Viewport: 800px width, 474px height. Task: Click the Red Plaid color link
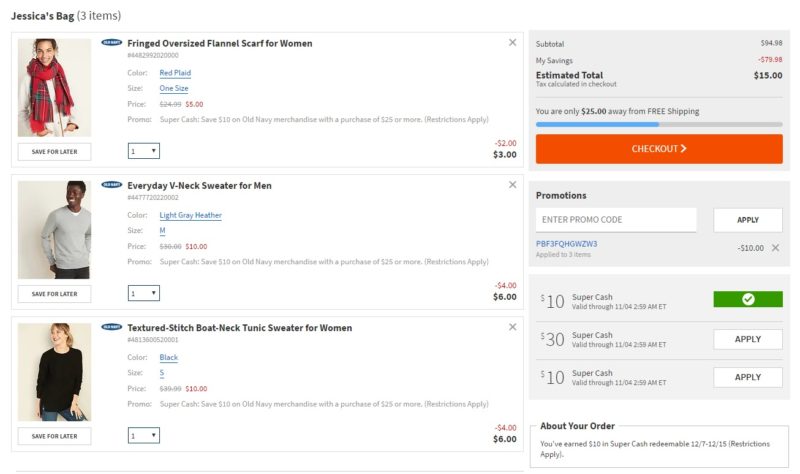[x=175, y=73]
